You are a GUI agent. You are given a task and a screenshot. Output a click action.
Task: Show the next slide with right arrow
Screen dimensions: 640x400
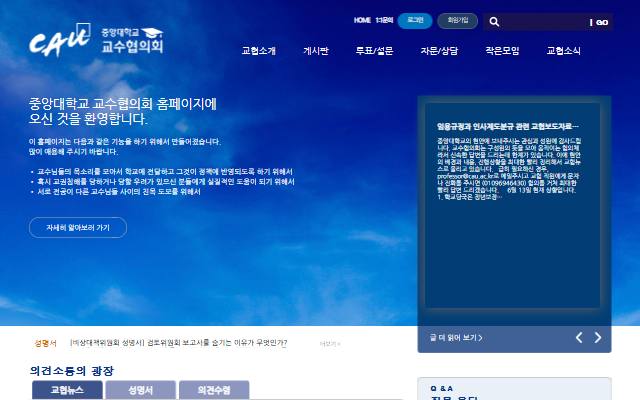[x=598, y=338]
